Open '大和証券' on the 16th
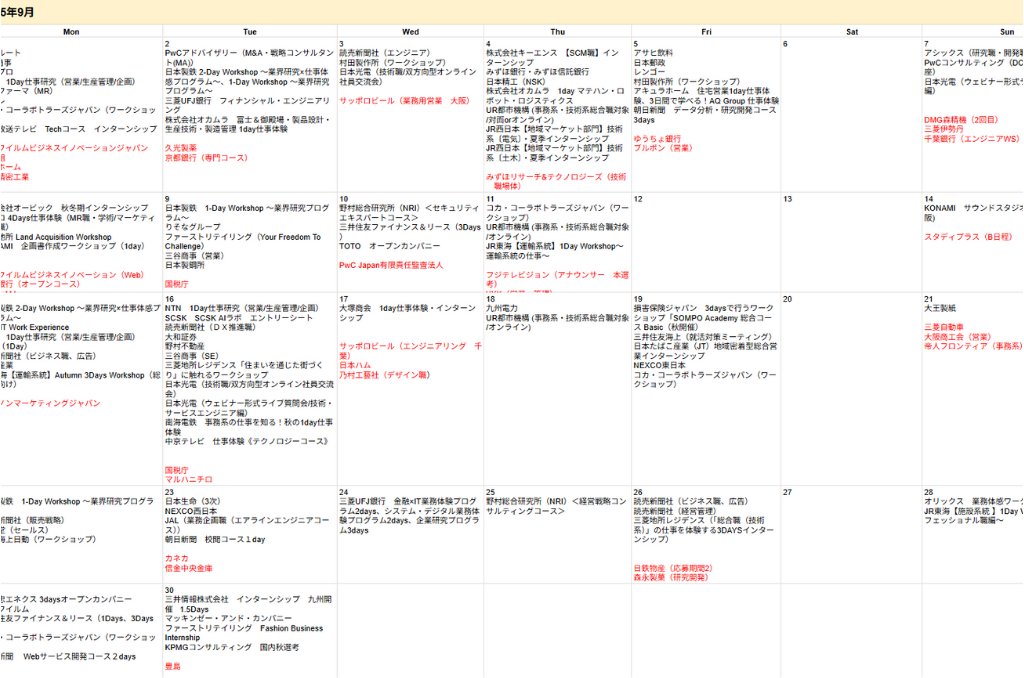Image resolution: width=1024 pixels, height=678 pixels. (x=180, y=337)
